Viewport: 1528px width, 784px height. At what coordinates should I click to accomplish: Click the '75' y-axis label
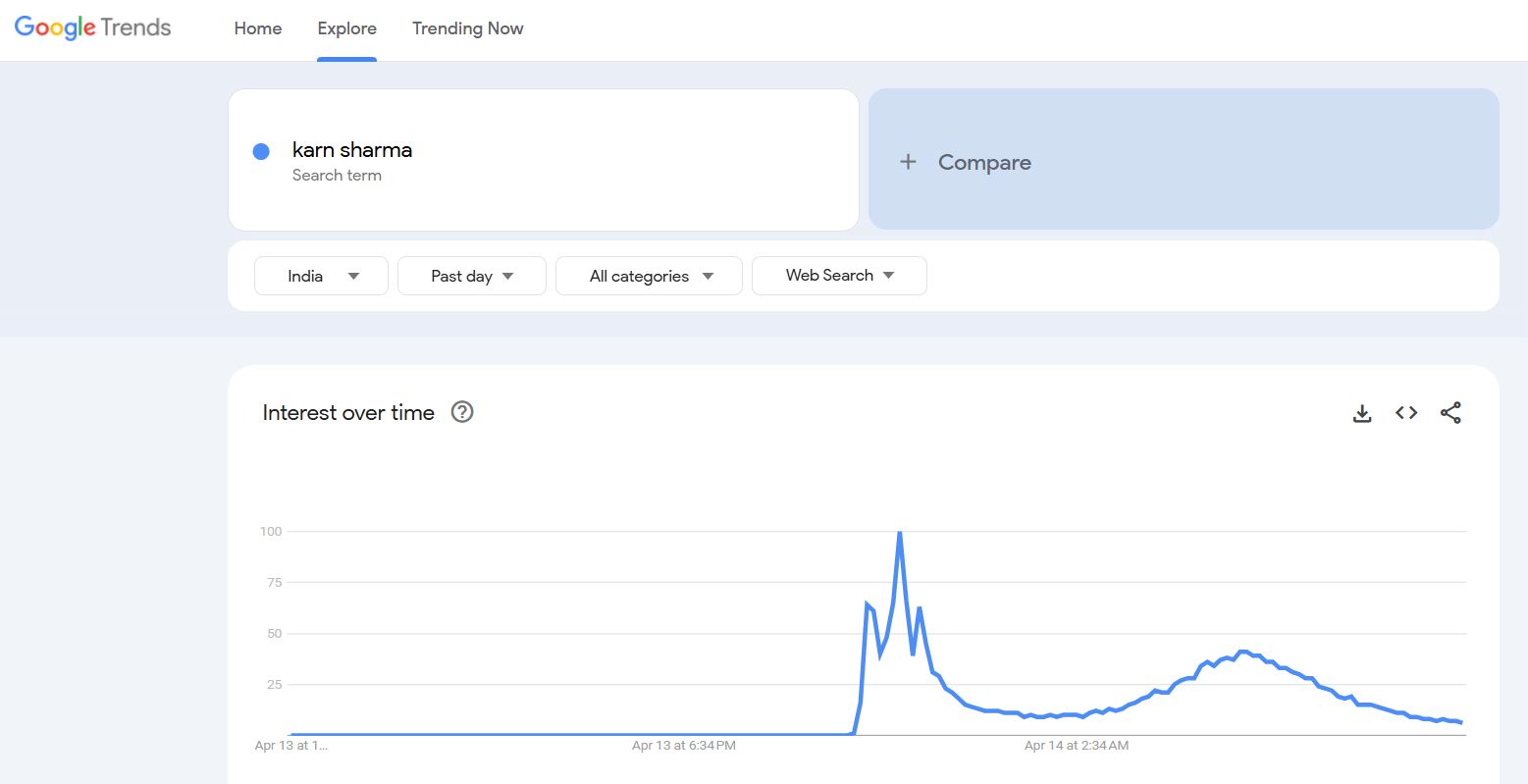[x=274, y=583]
